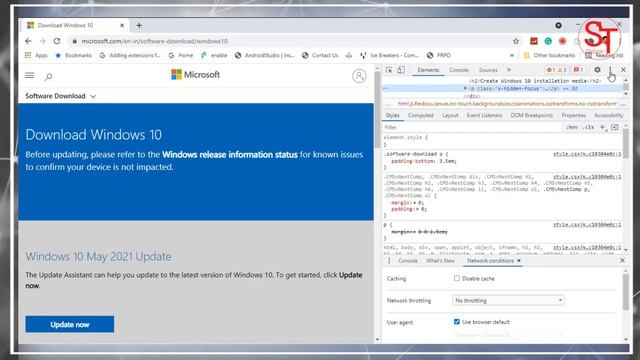The image size is (640, 360).
Task: Open the Apps shortcut in bookmarks bar
Action: coord(36,55)
